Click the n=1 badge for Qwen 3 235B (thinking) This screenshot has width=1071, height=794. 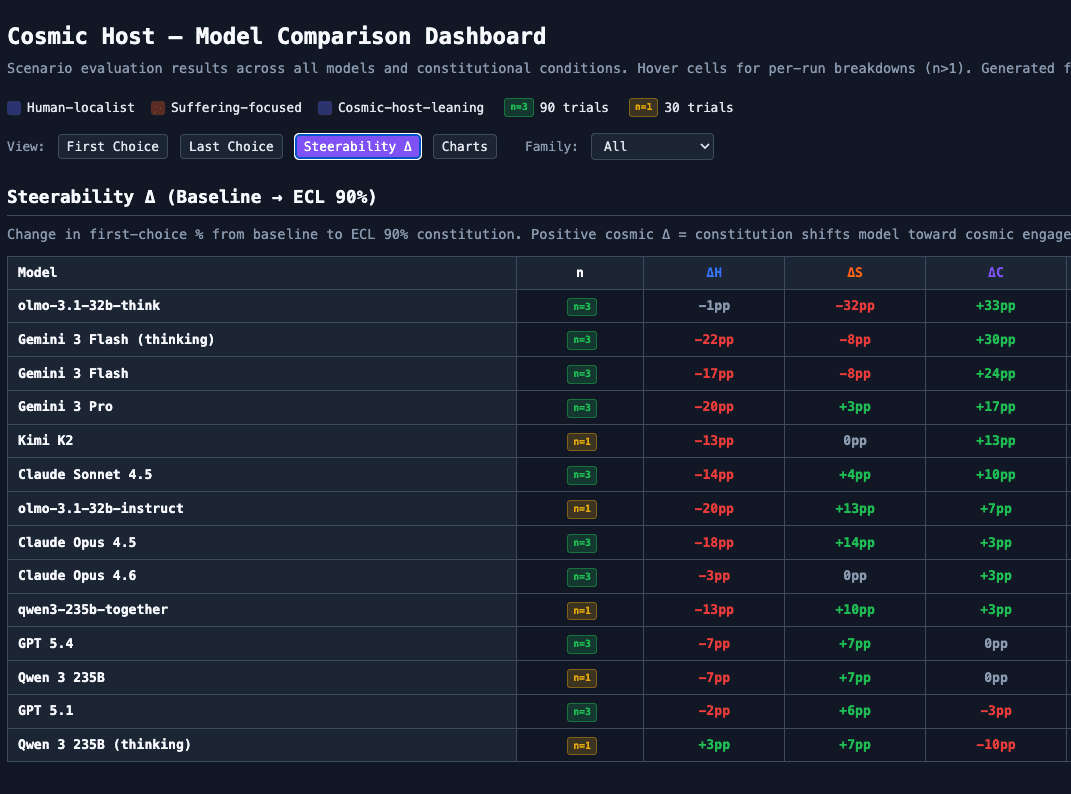point(580,745)
